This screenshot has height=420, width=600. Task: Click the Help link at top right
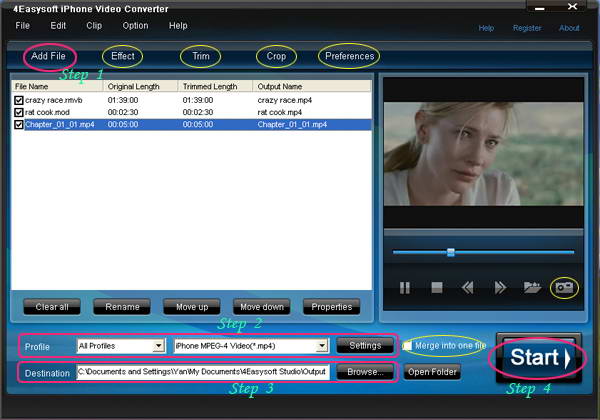[486, 28]
